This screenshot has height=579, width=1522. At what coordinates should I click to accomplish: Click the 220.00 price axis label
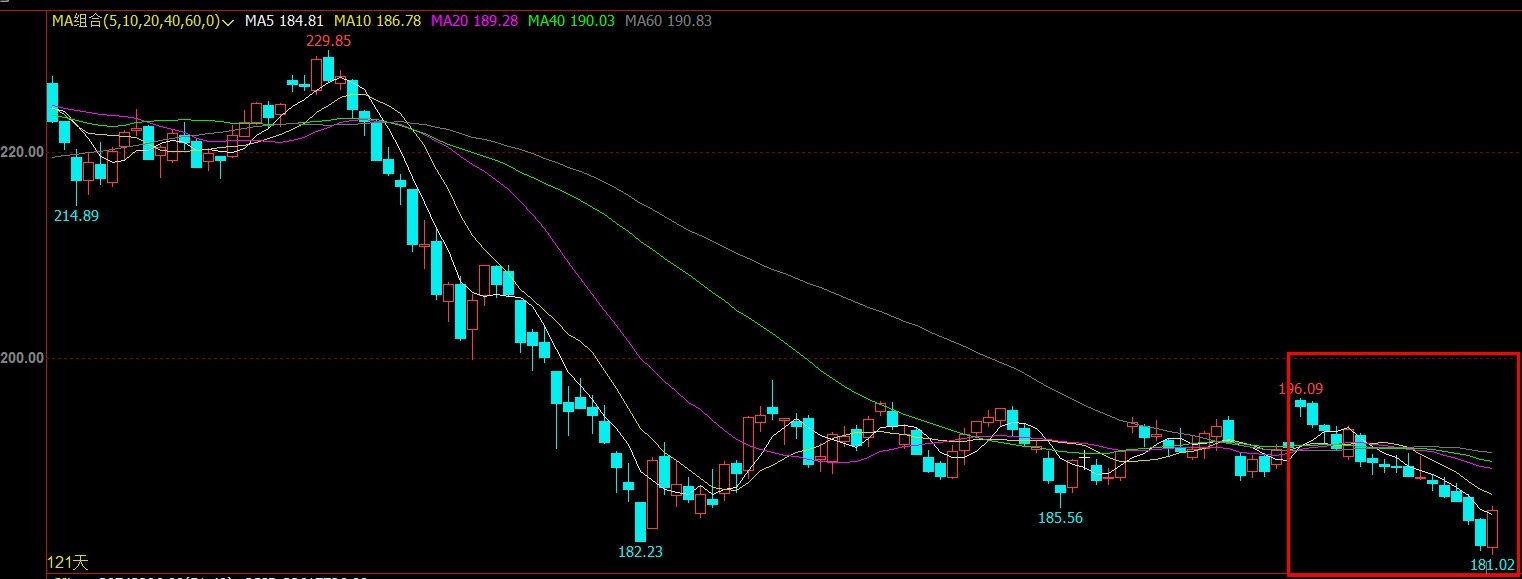pos(23,152)
